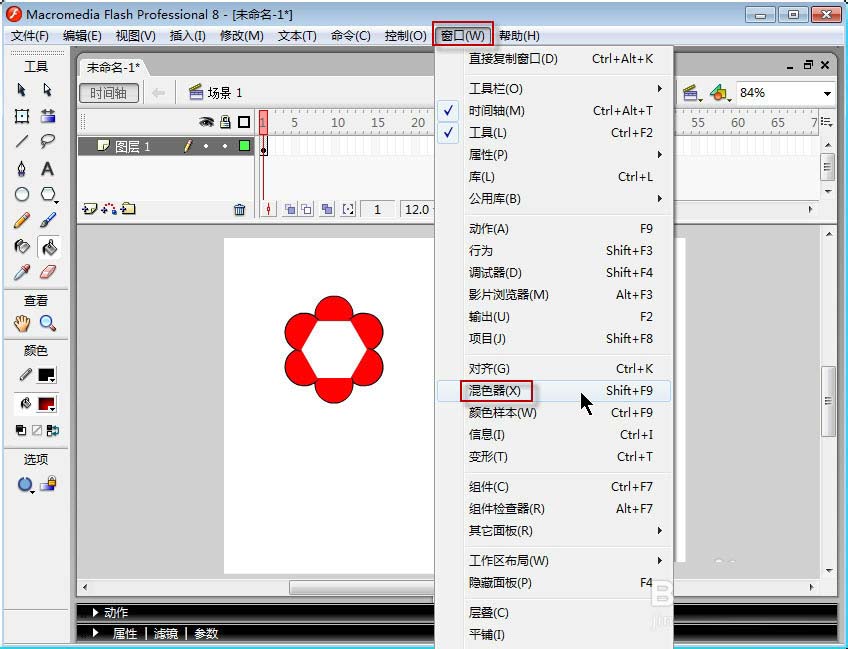Select the Paint Bucket tool
848x649 pixels.
click(49, 247)
